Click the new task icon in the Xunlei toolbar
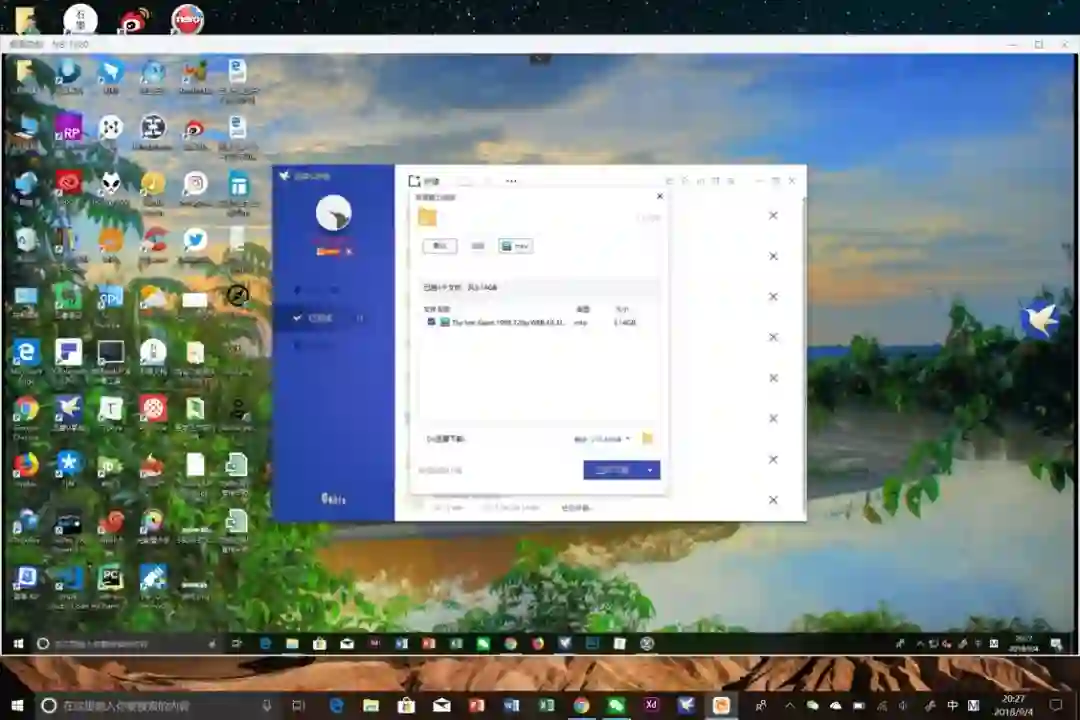 point(415,181)
